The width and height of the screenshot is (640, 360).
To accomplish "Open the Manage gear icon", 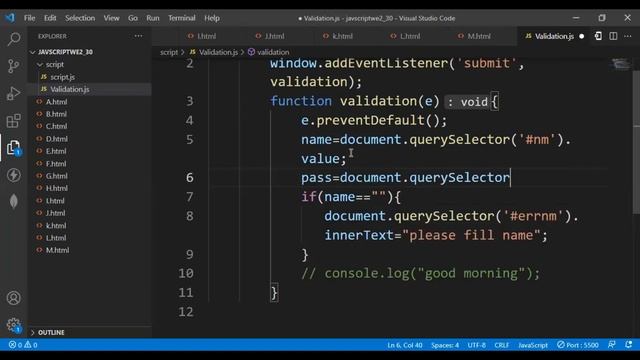I will [13, 325].
